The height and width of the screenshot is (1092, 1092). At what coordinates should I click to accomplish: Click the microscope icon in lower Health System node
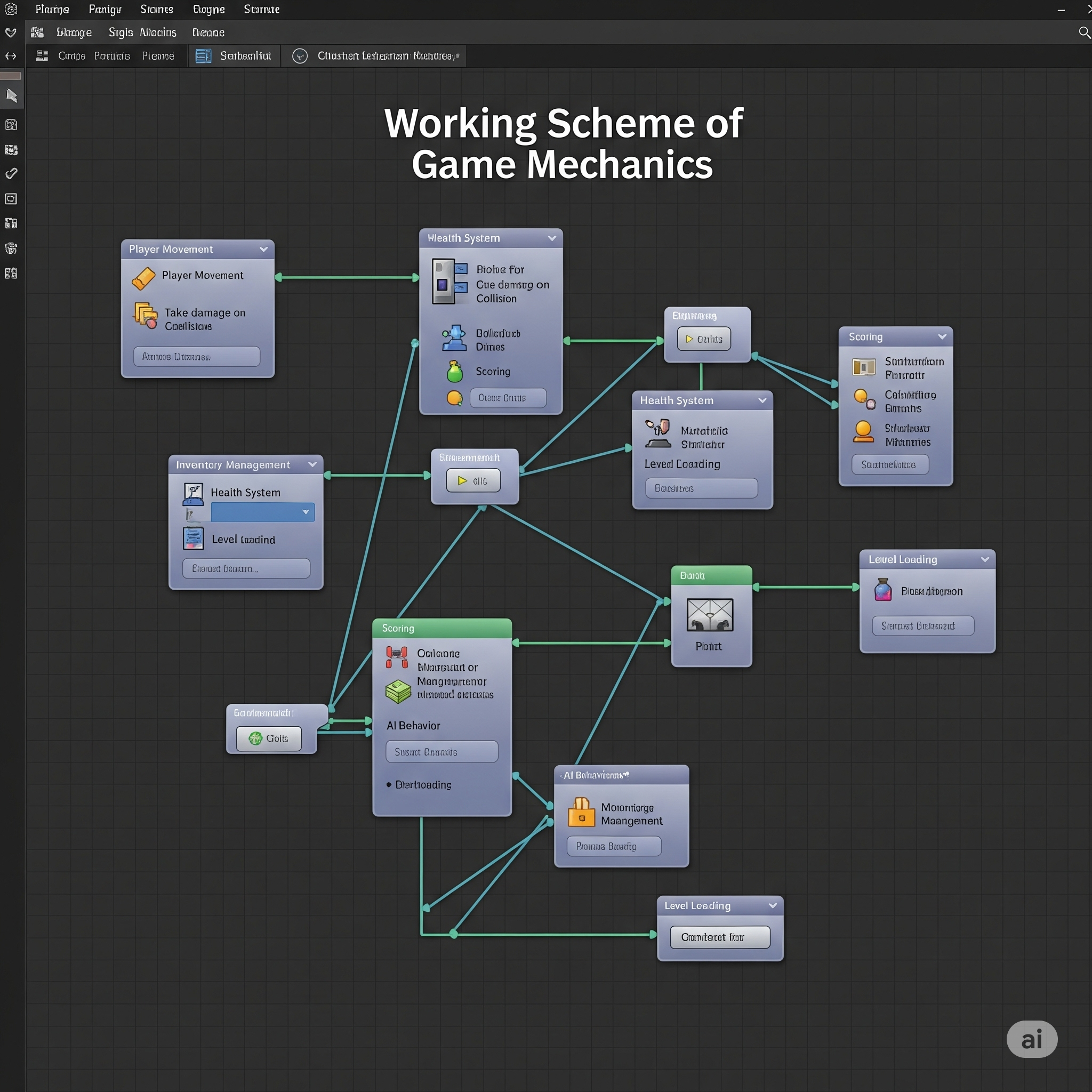pyautogui.click(x=658, y=433)
